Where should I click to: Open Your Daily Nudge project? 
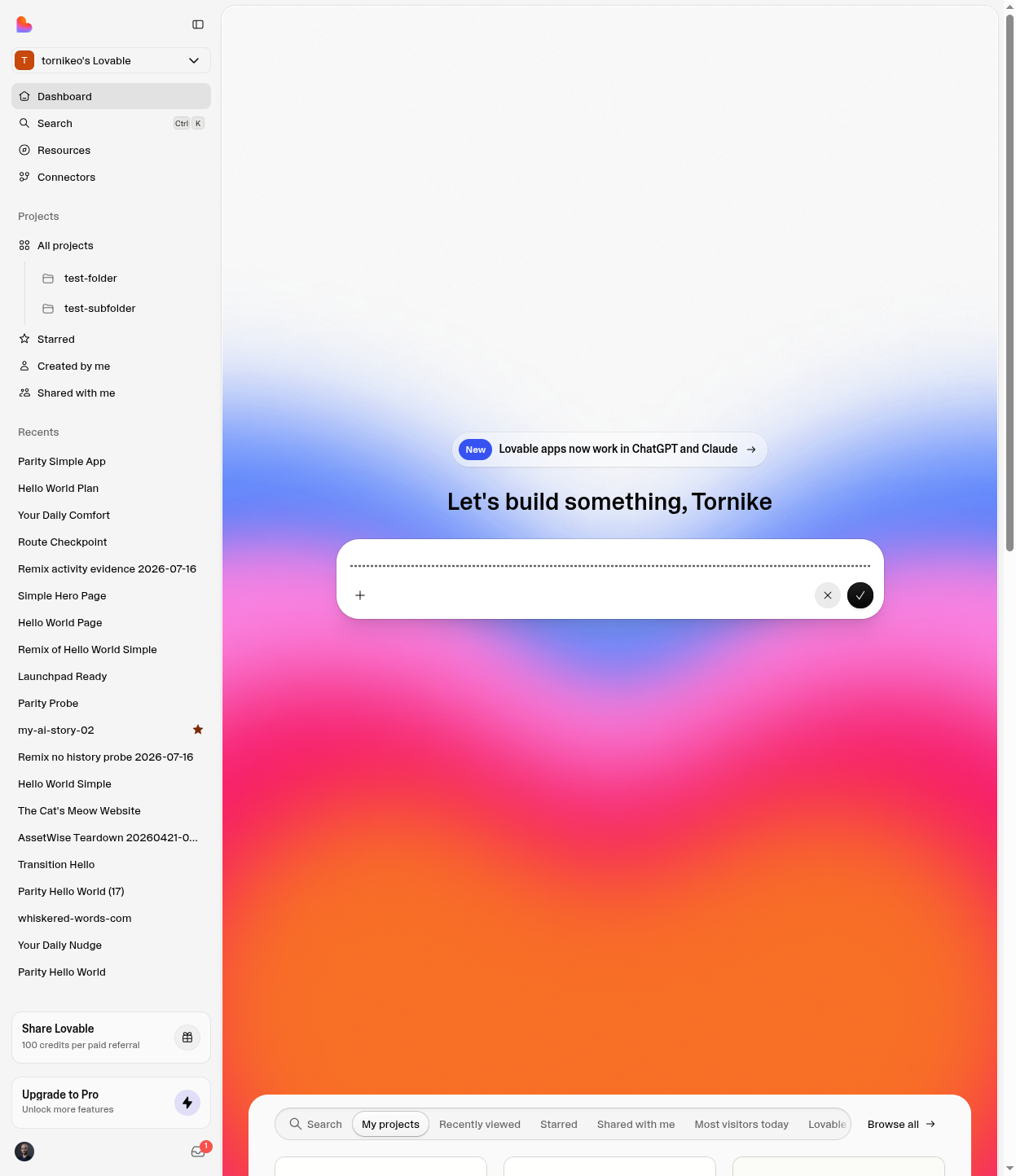pyautogui.click(x=111, y=945)
